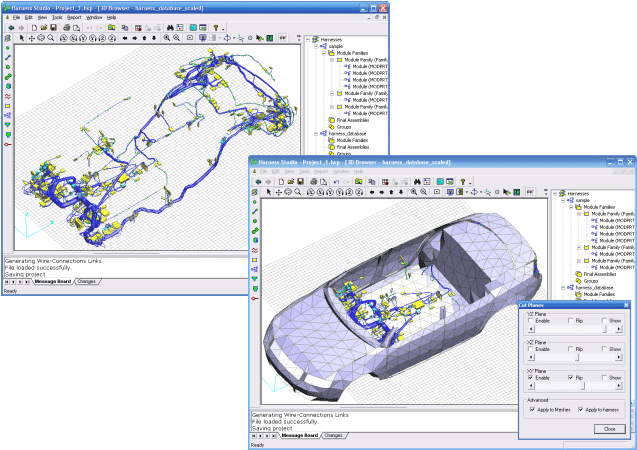
Task: Uncheck Enable for the XY Plane
Action: tap(530, 377)
